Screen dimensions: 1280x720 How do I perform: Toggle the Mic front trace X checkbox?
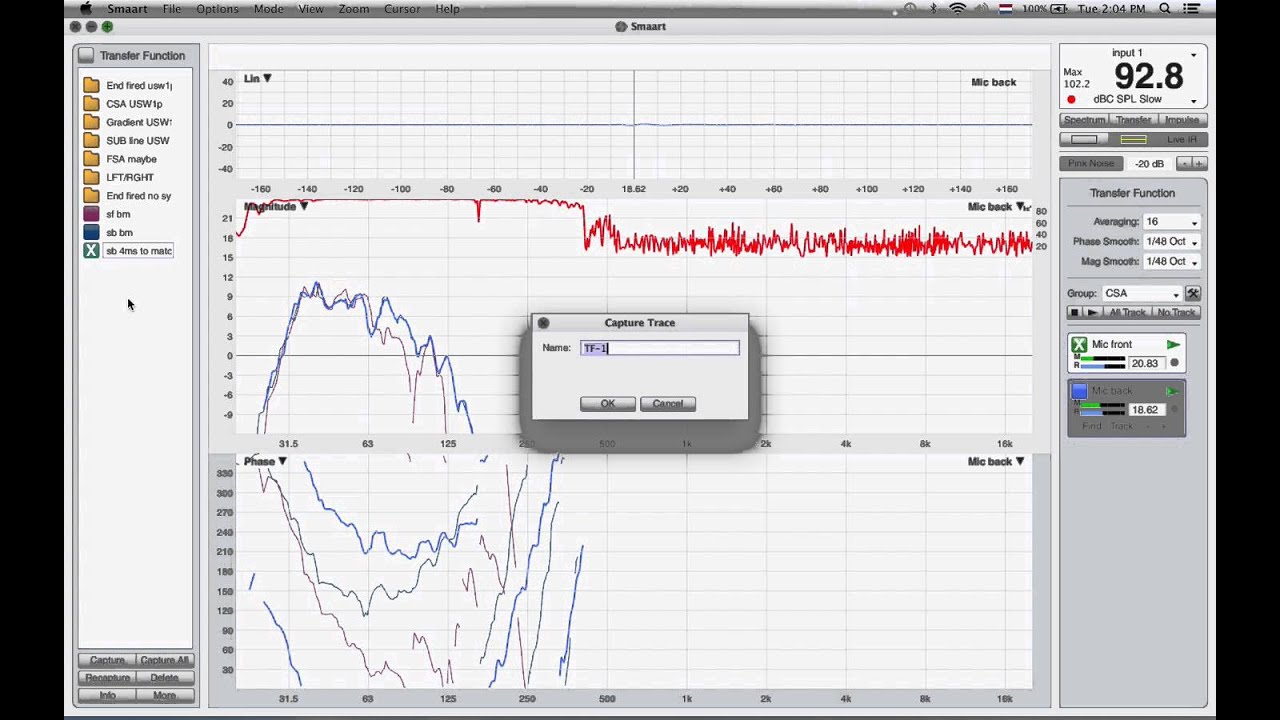click(1079, 344)
